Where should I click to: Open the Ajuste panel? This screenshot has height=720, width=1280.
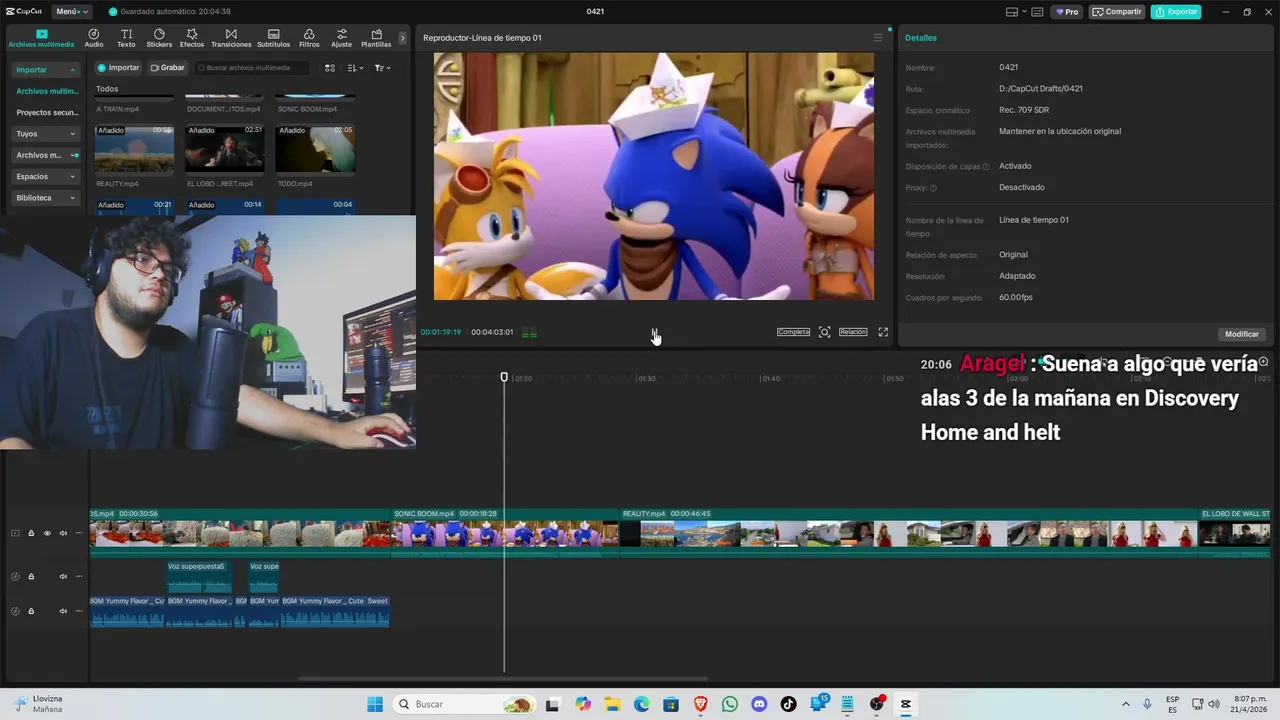[342, 38]
